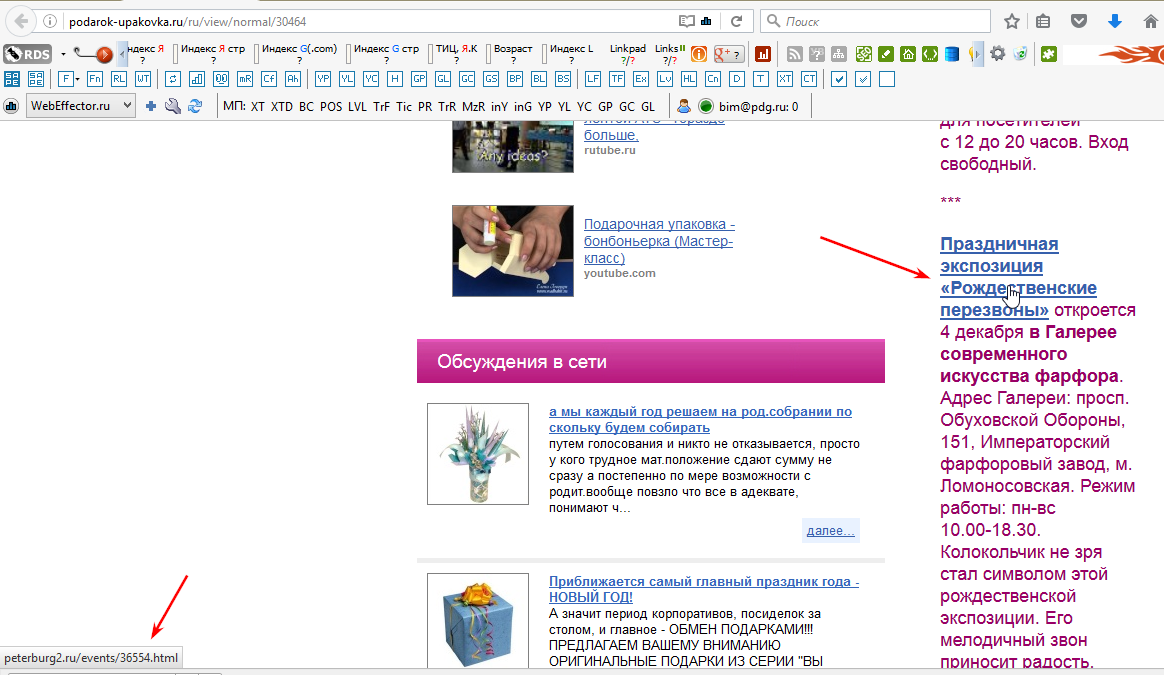This screenshot has height=675, width=1164.
Task: Click the gray sitemap structure icon
Action: [839, 54]
